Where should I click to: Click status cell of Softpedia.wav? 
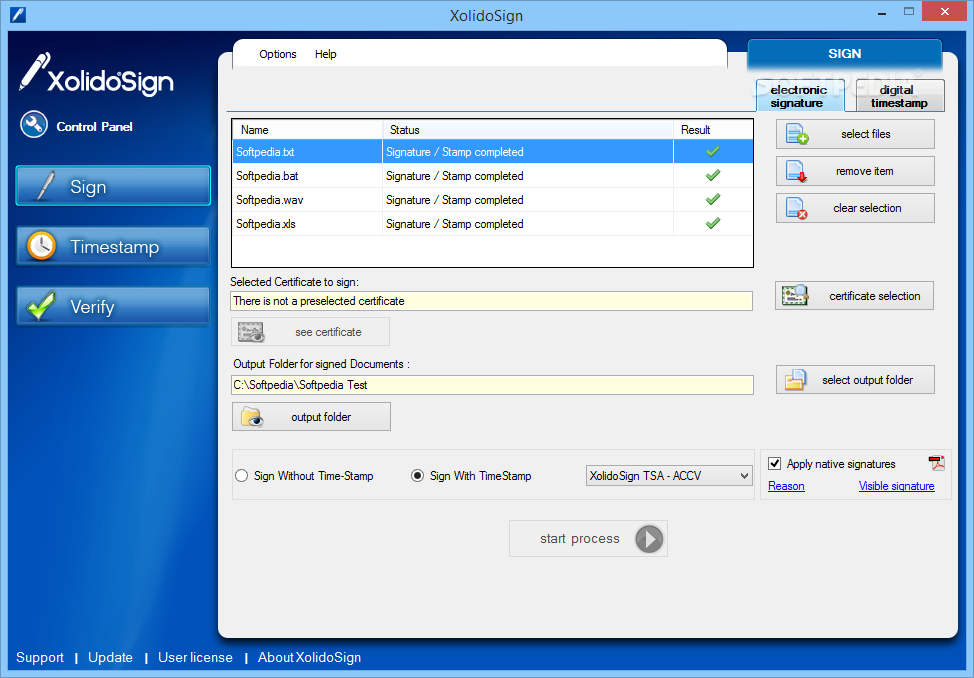tap(528, 199)
